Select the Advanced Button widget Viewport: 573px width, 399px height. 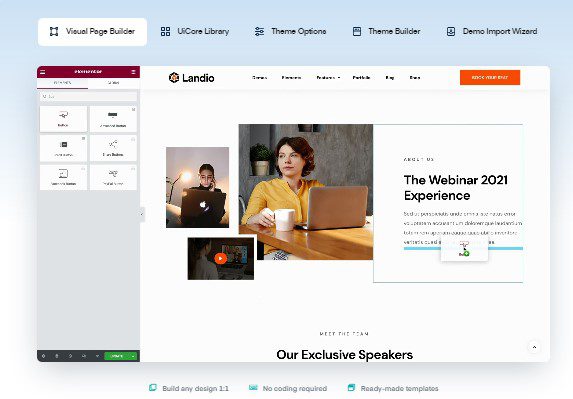click(113, 119)
